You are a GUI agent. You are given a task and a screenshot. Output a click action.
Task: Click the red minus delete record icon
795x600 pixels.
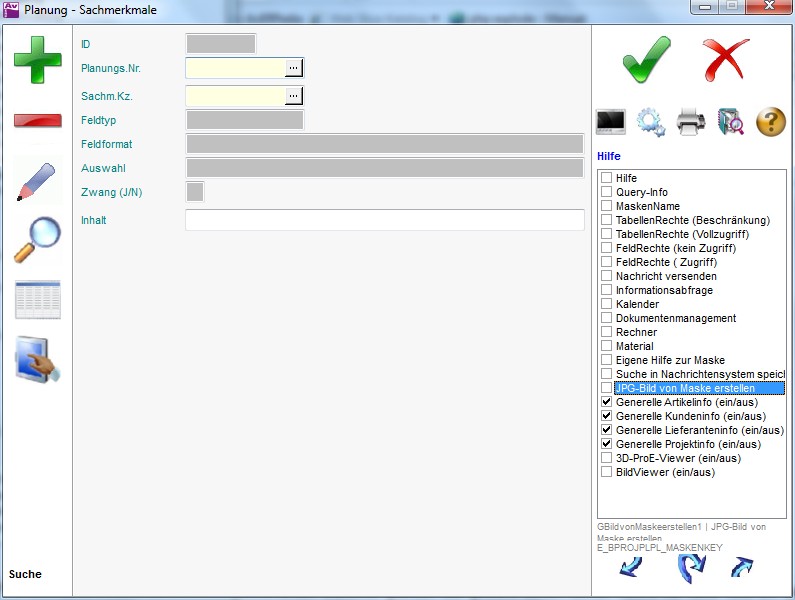[x=37, y=121]
